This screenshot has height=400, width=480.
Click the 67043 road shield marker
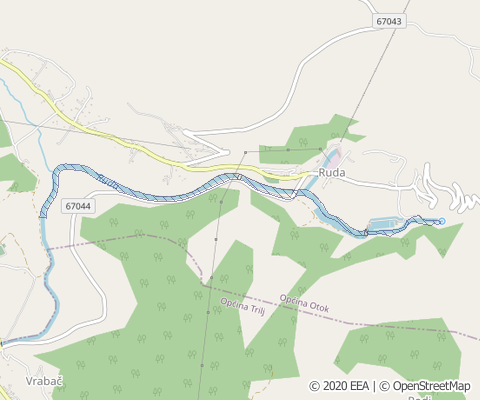(389, 21)
